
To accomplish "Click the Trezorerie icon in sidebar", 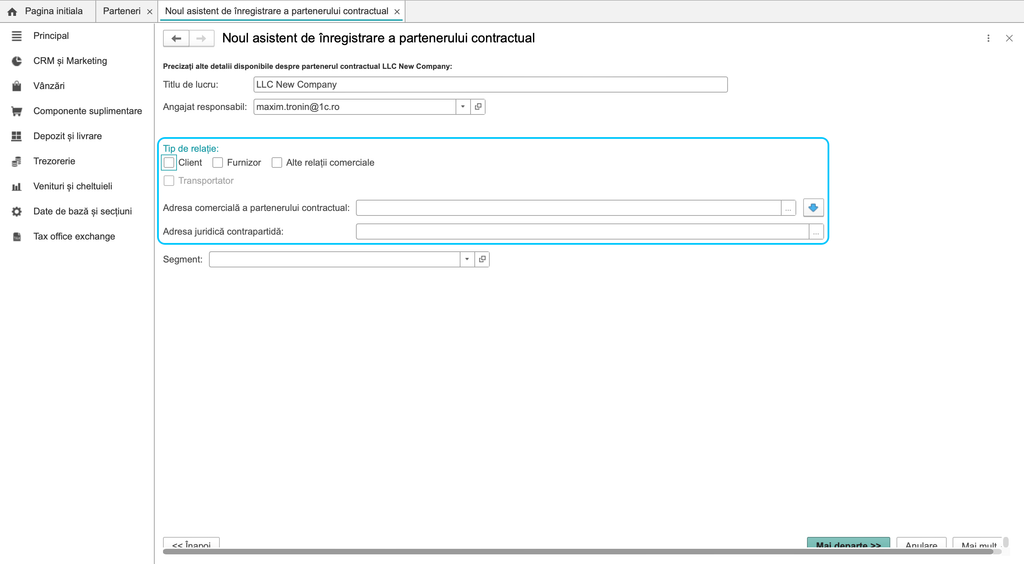I will coord(17,161).
